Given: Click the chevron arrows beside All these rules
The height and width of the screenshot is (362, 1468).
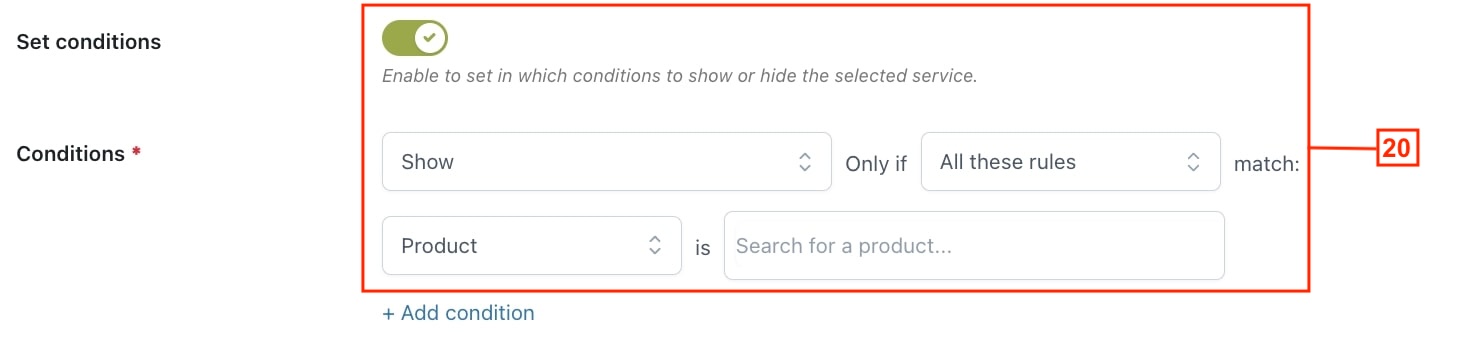Looking at the screenshot, I should 1193,162.
